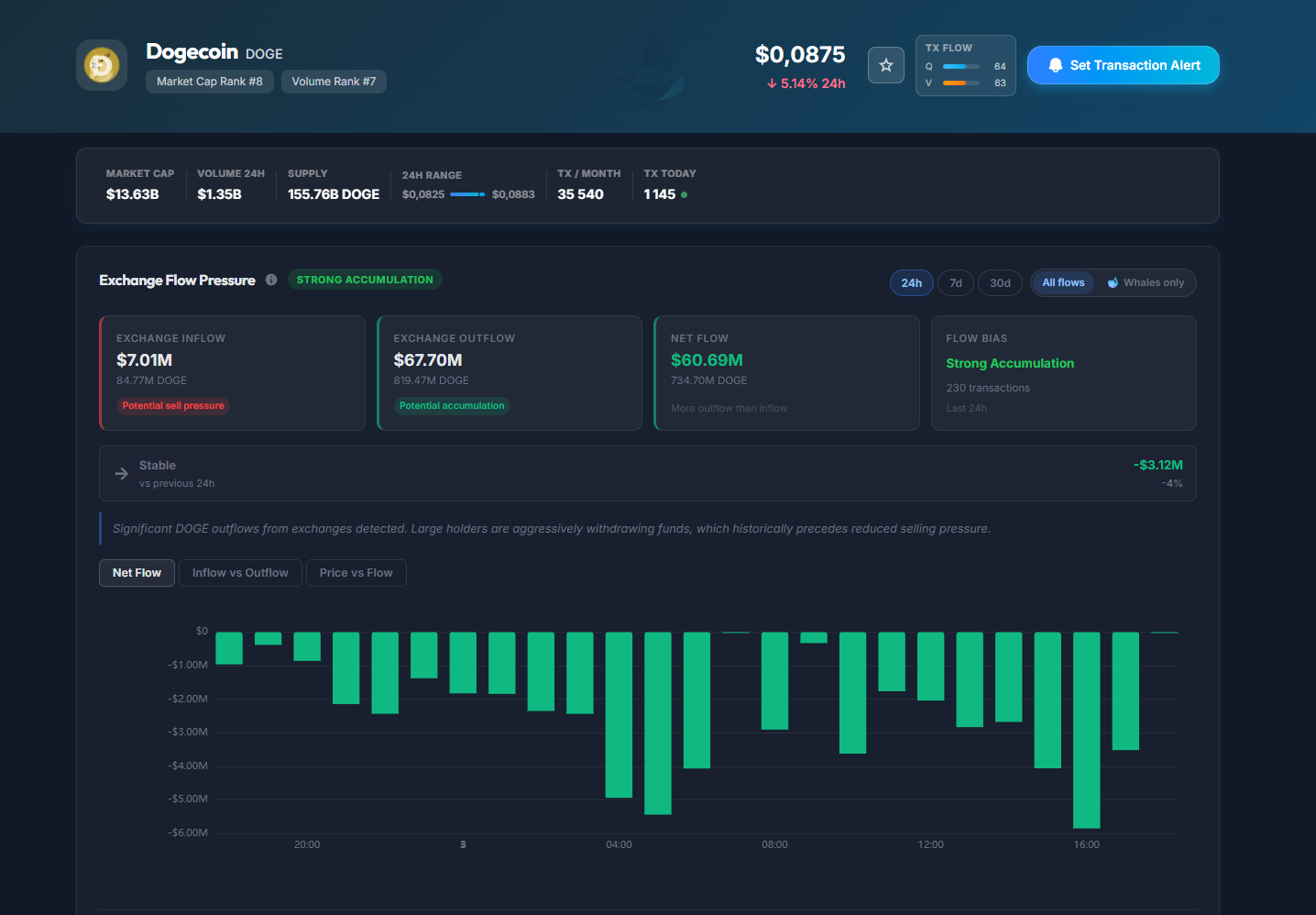
Task: Click the red price drop arrow icon
Action: click(772, 83)
